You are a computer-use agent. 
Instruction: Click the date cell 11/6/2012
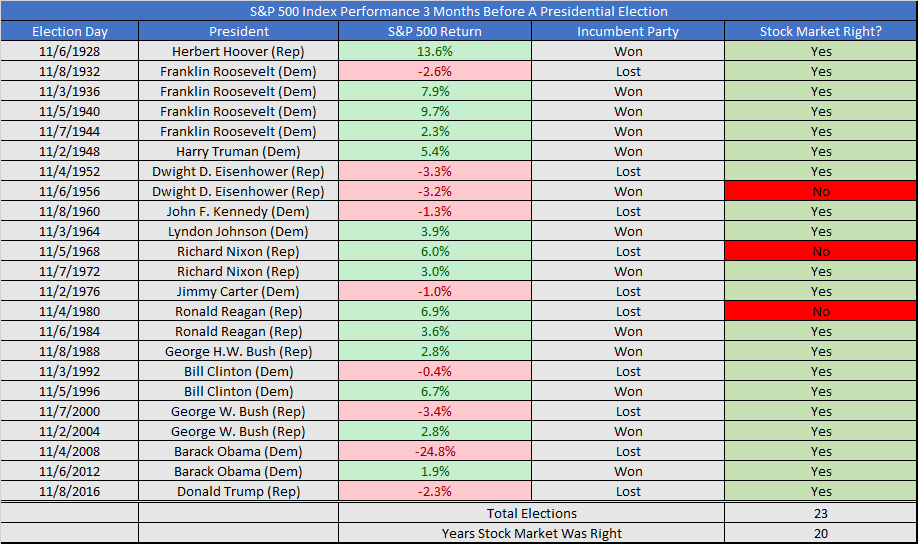click(70, 471)
